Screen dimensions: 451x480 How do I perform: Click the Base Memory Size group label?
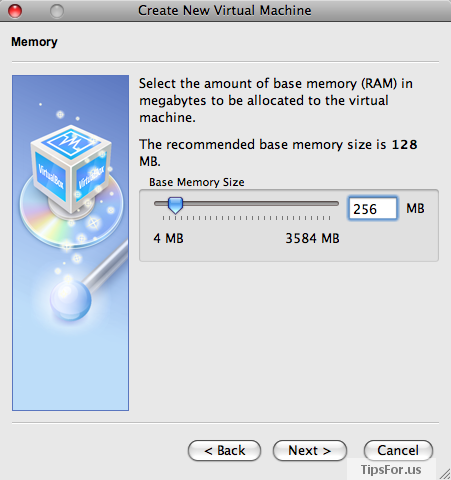[197, 182]
